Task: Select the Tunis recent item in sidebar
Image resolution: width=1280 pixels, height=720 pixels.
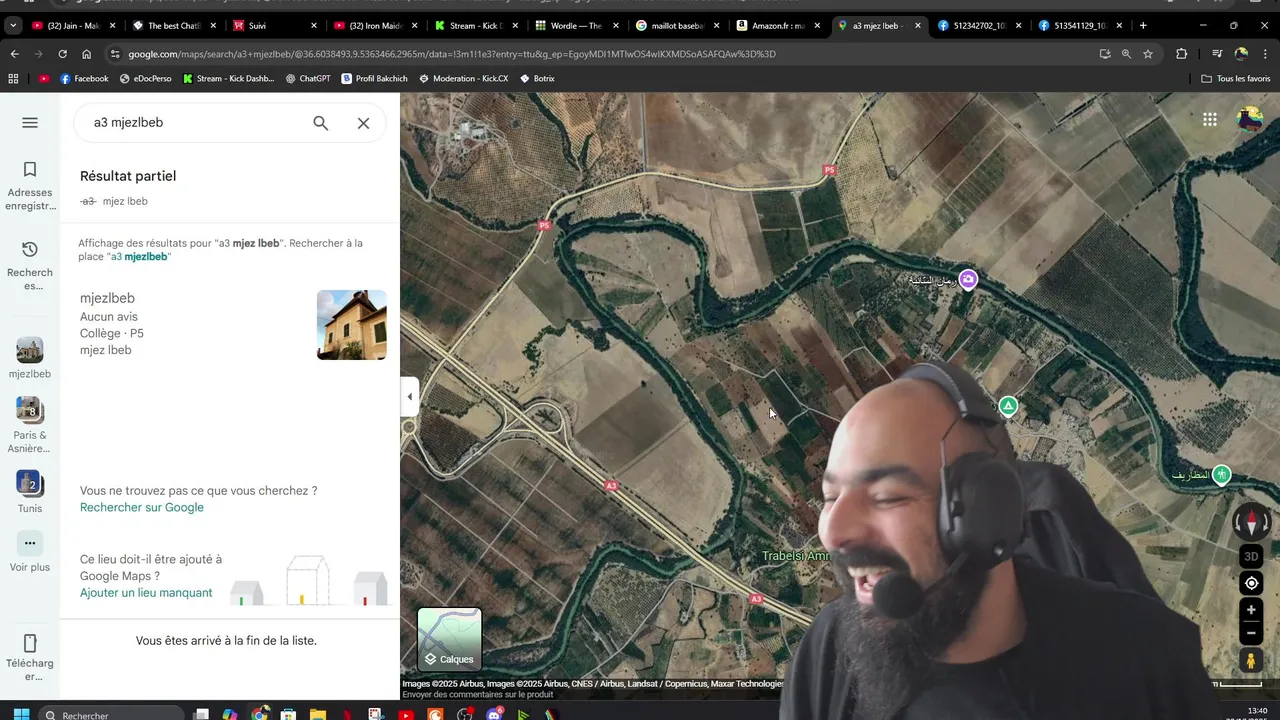Action: click(x=30, y=493)
